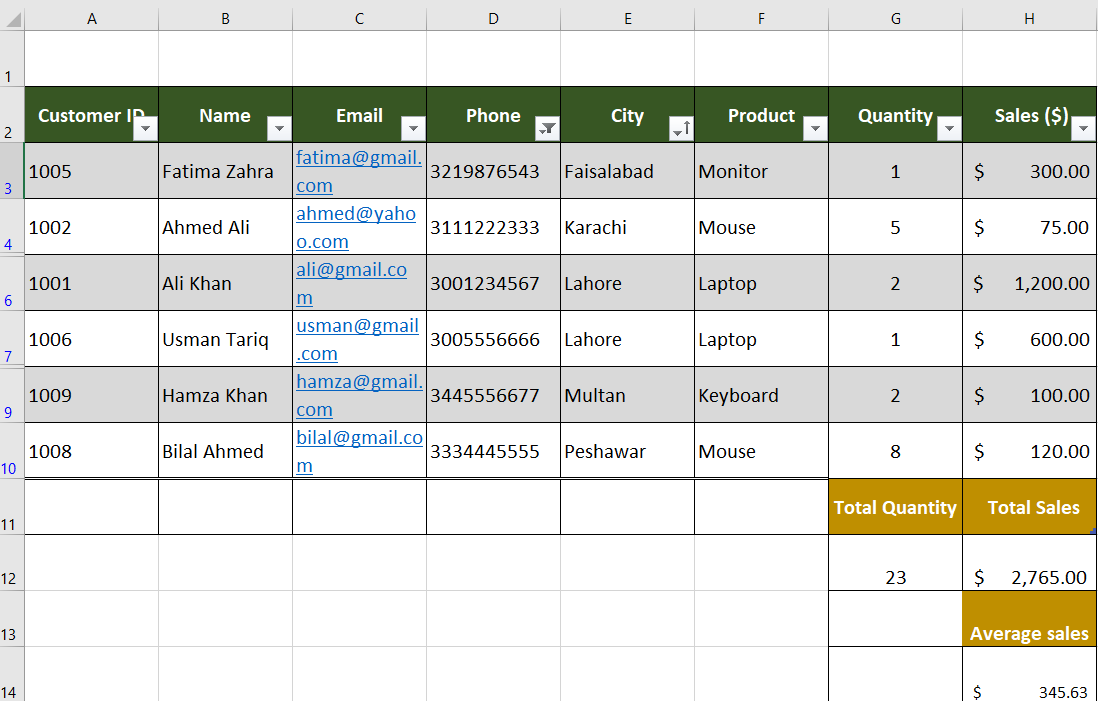Select the Multan city cell
The height and width of the screenshot is (701, 1098).
click(x=627, y=395)
